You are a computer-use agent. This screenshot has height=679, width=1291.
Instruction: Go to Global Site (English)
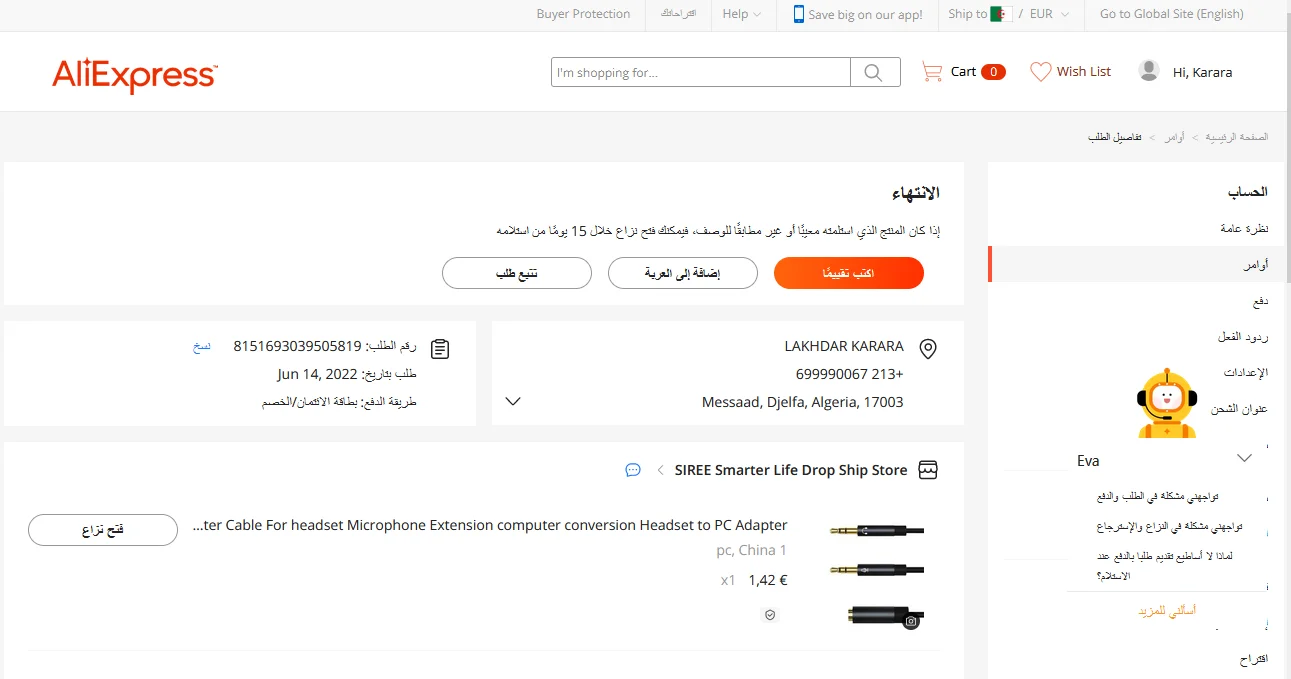point(1171,14)
